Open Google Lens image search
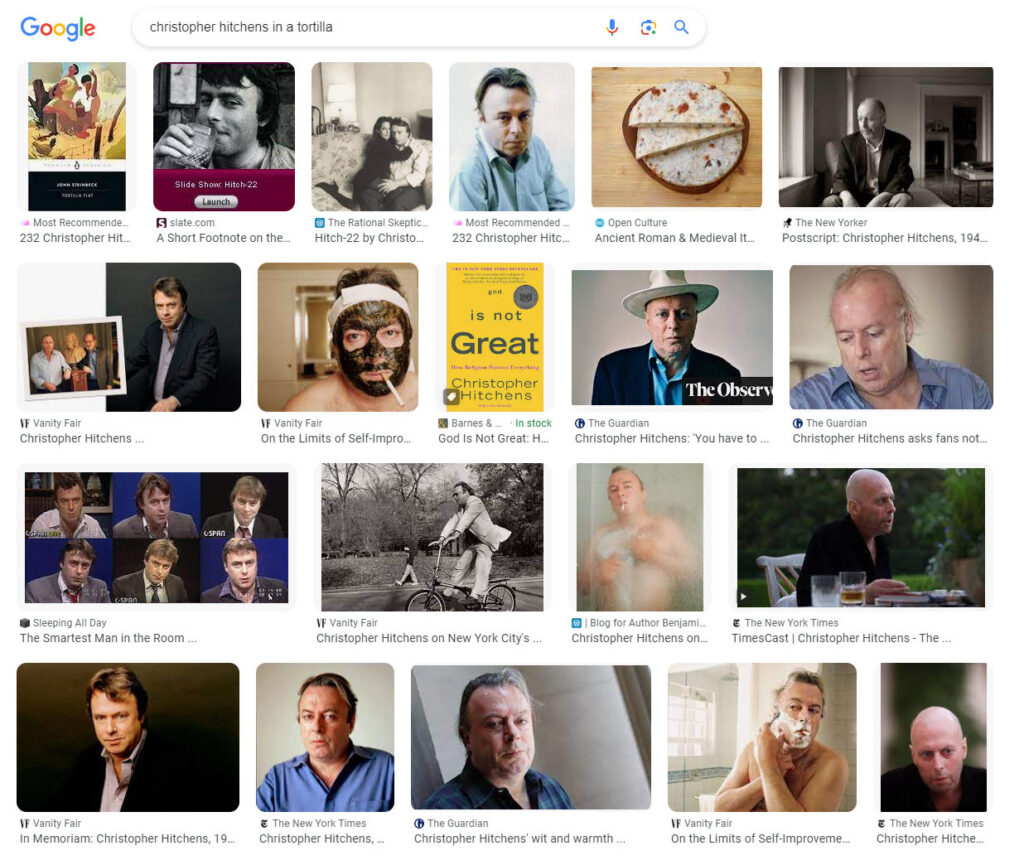This screenshot has height=865, width=1024. 647,27
